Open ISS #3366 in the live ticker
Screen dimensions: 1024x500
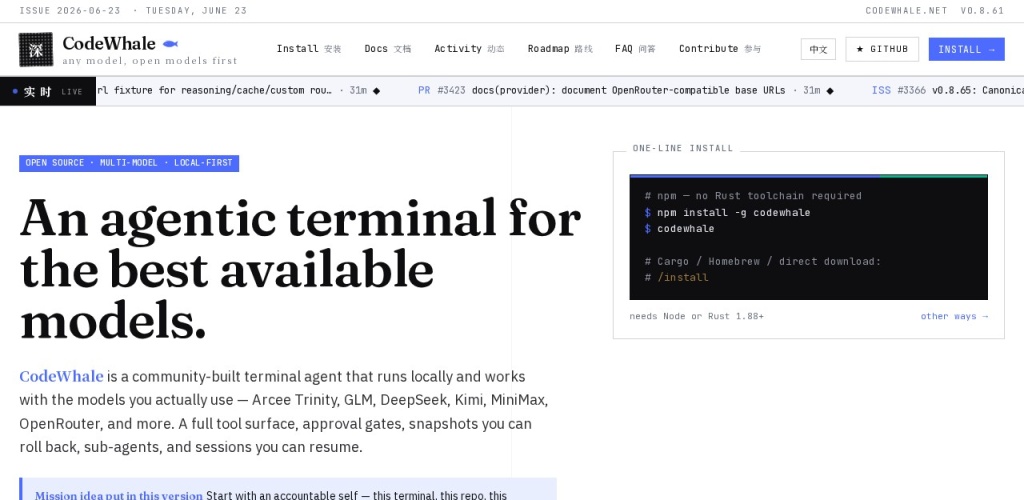(948, 90)
